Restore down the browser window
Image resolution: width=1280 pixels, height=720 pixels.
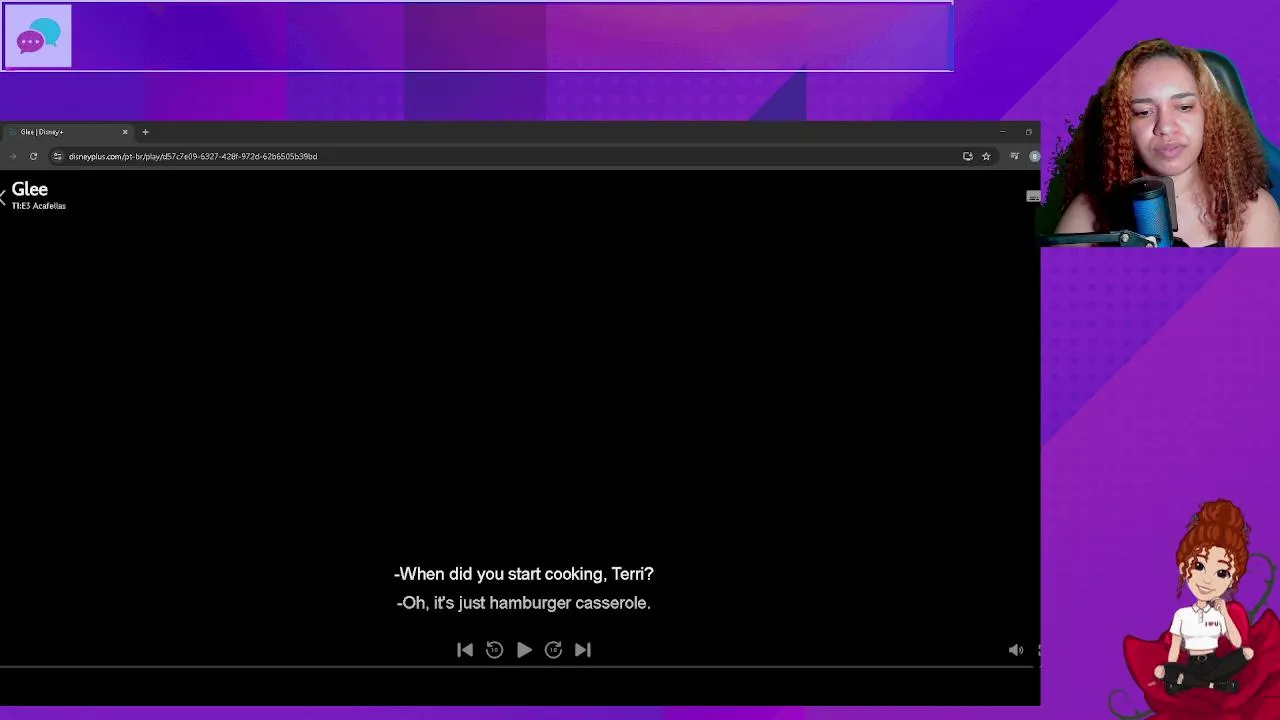(1028, 132)
